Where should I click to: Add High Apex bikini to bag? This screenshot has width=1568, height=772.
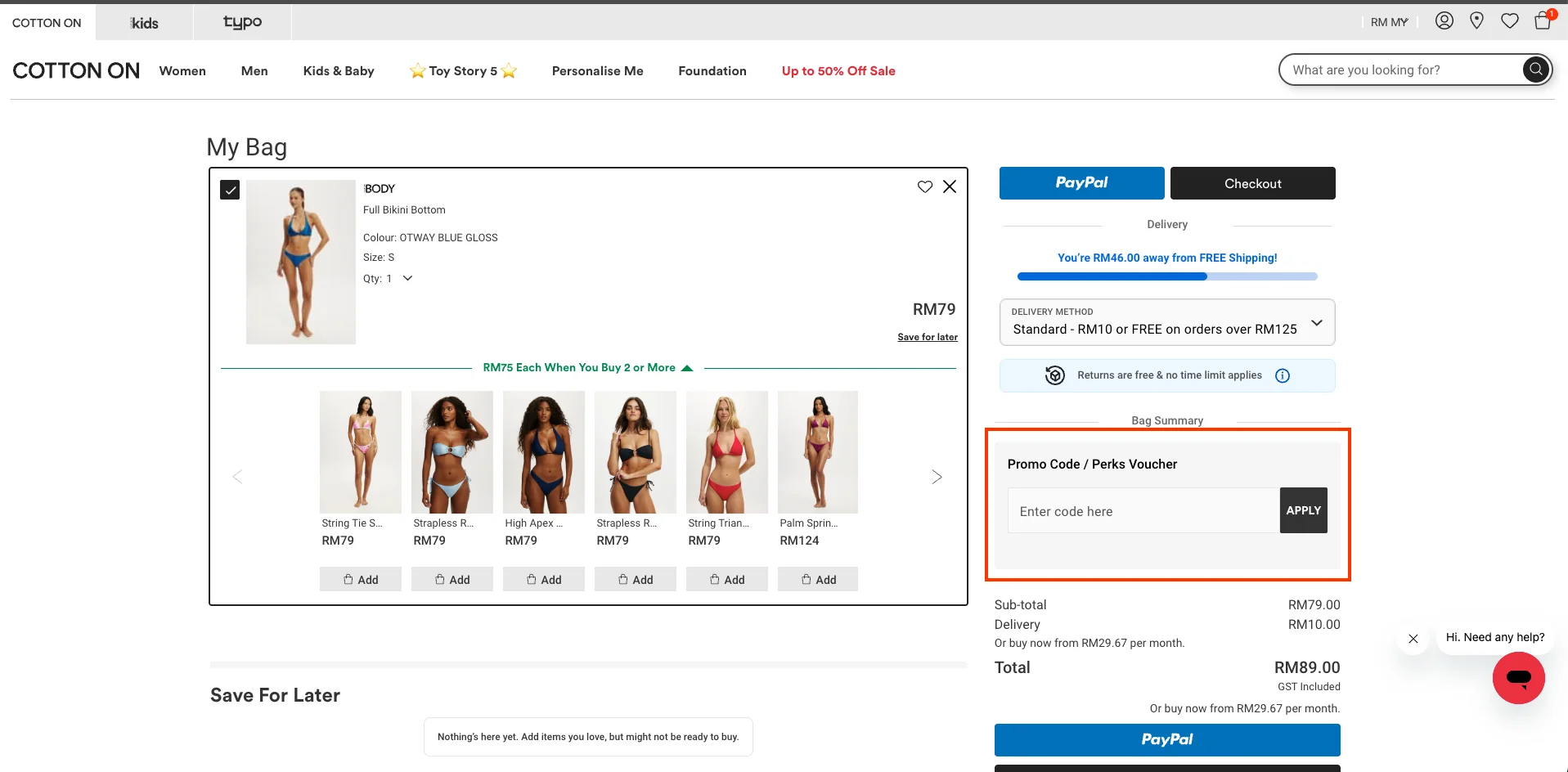(544, 579)
